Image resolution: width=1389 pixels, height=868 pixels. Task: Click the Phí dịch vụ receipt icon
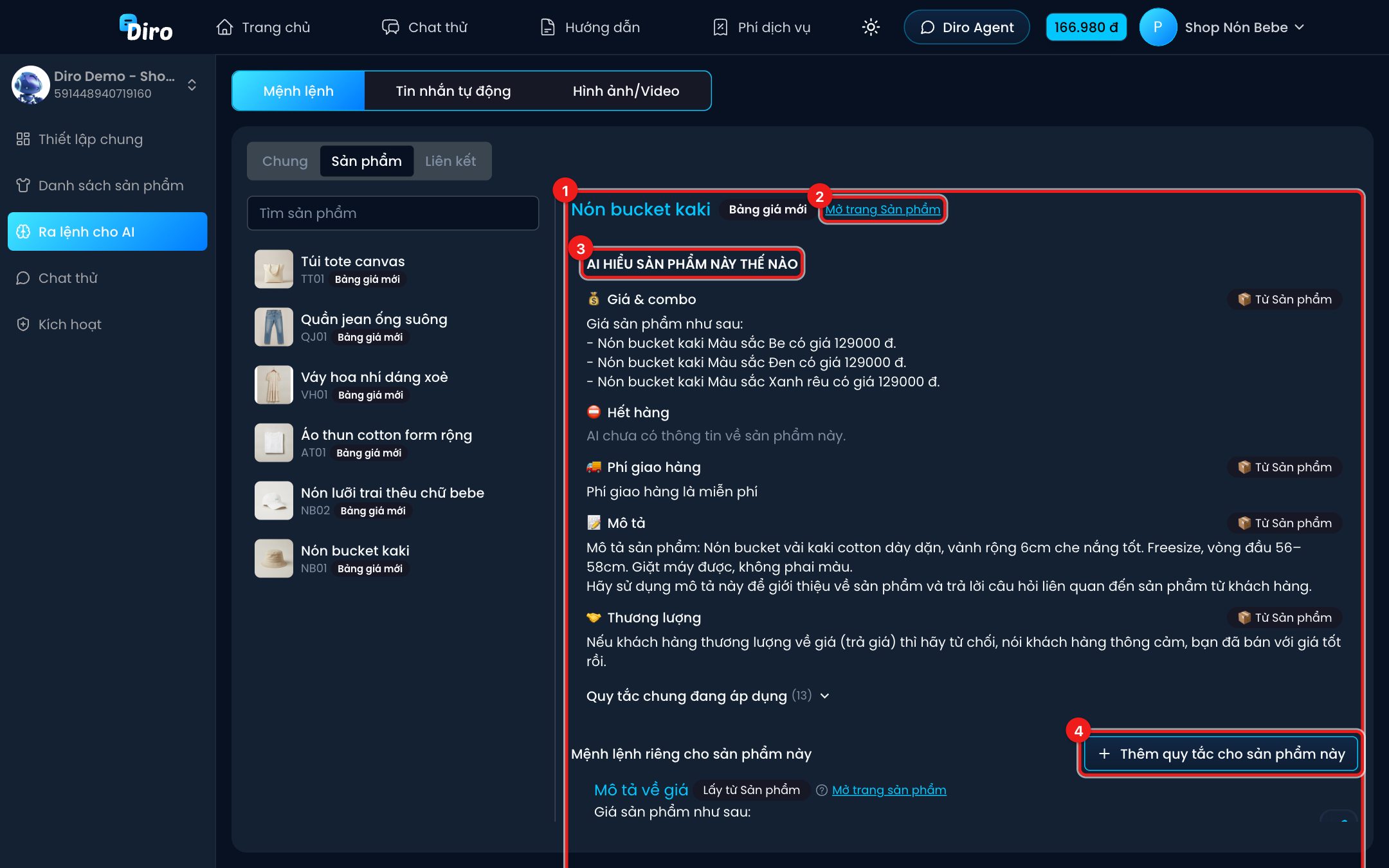pyautogui.click(x=720, y=27)
